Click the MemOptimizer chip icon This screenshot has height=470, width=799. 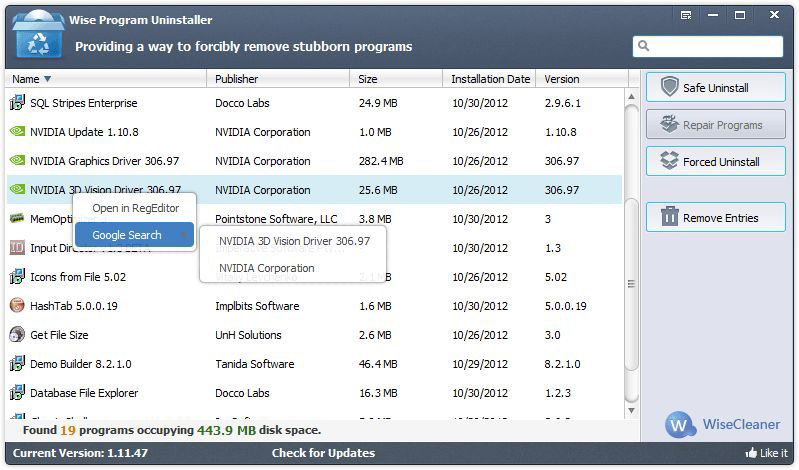click(17, 219)
